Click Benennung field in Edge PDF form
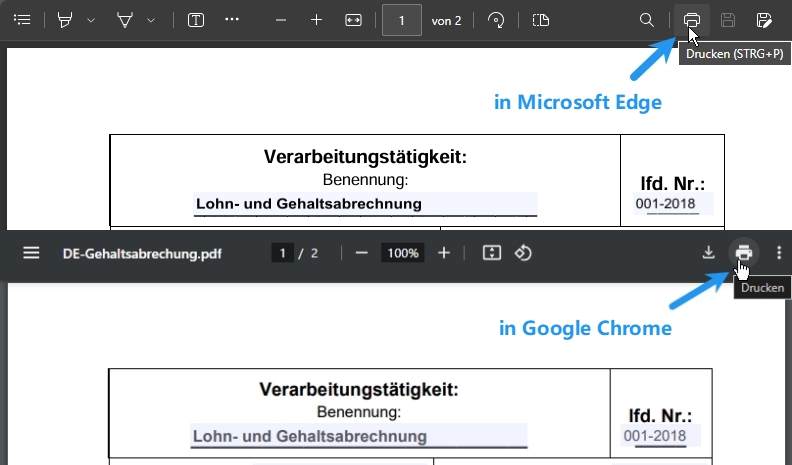 click(365, 204)
